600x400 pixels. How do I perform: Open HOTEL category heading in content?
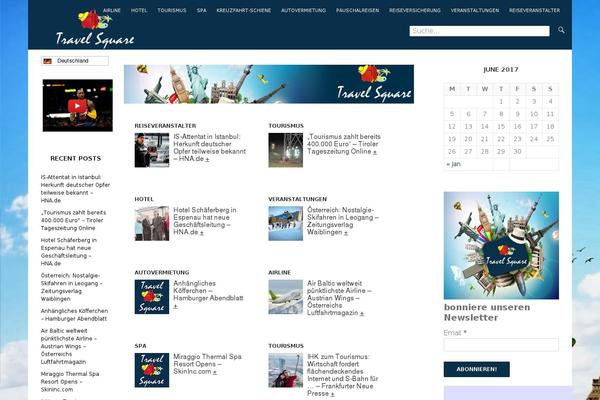(x=144, y=199)
